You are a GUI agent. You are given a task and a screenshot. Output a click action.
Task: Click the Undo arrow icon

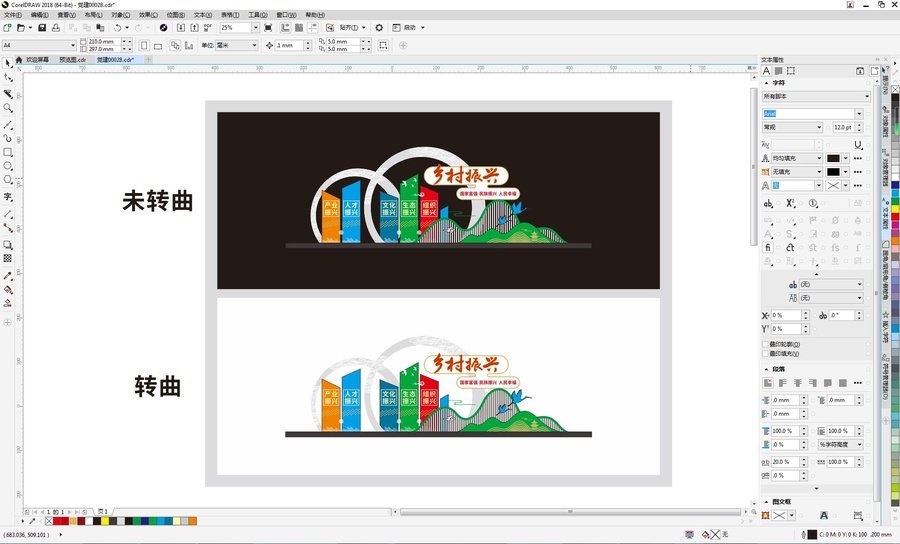[117, 28]
